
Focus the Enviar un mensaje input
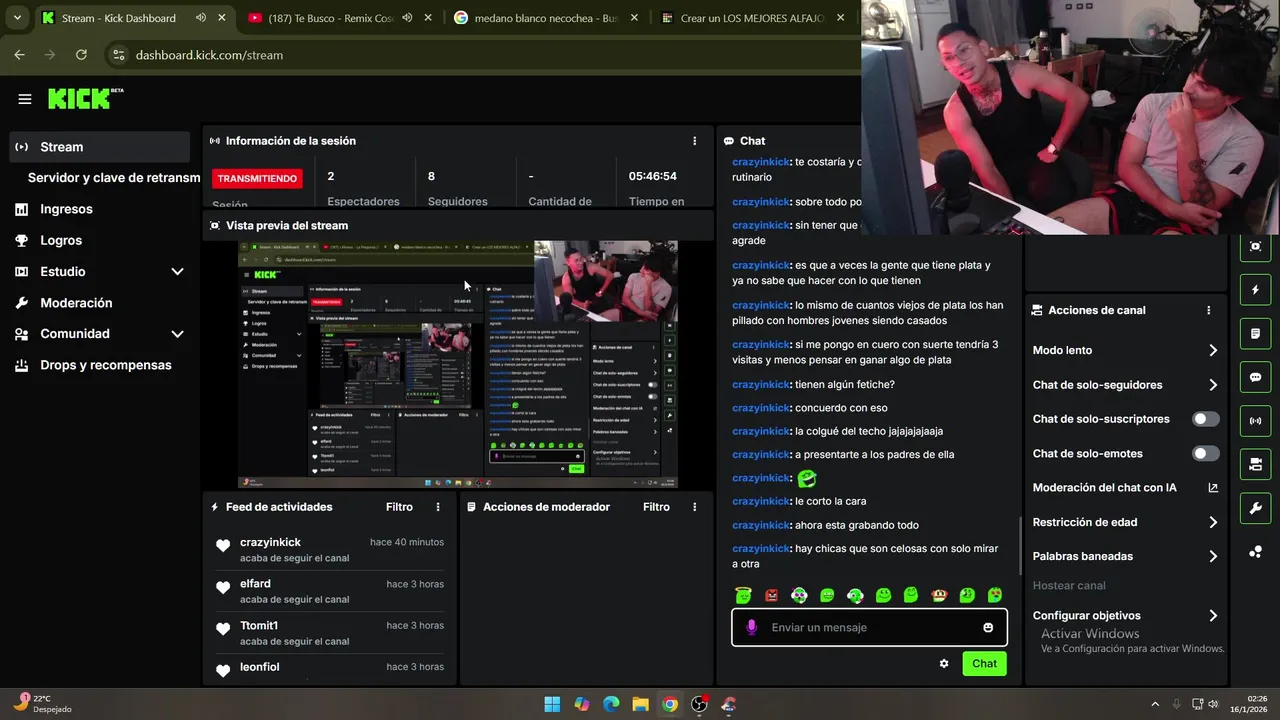(x=870, y=627)
